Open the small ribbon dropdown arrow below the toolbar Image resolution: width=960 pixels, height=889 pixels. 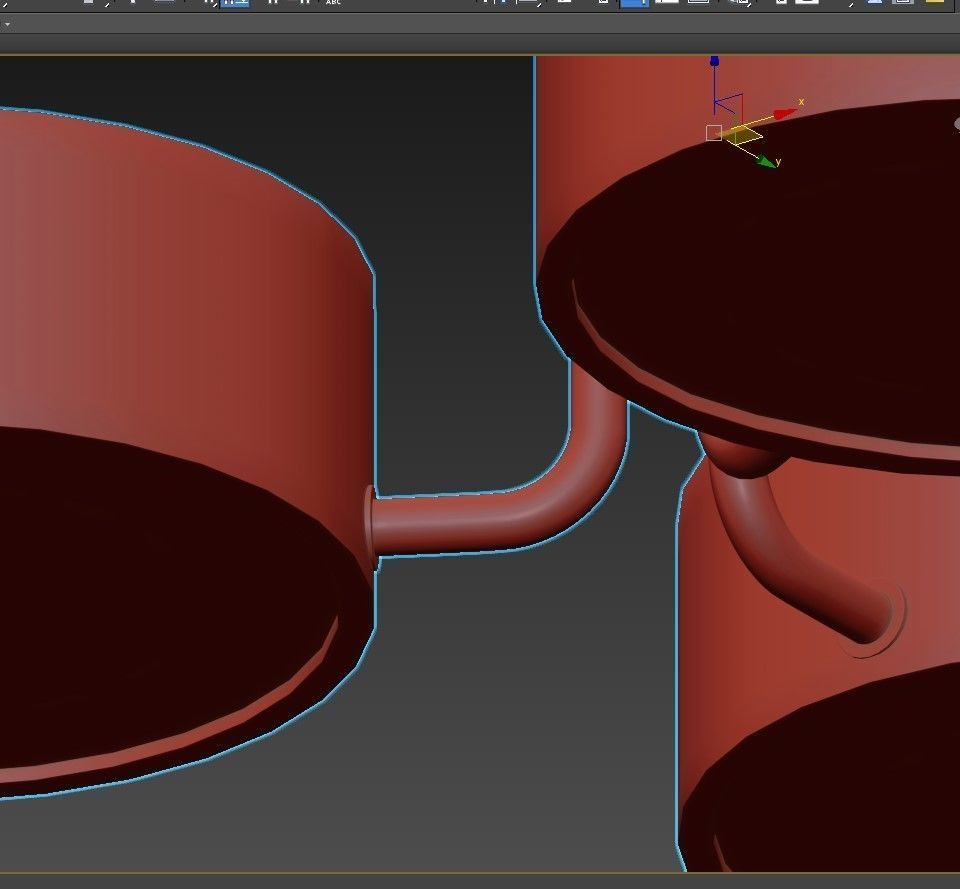(x=7, y=24)
